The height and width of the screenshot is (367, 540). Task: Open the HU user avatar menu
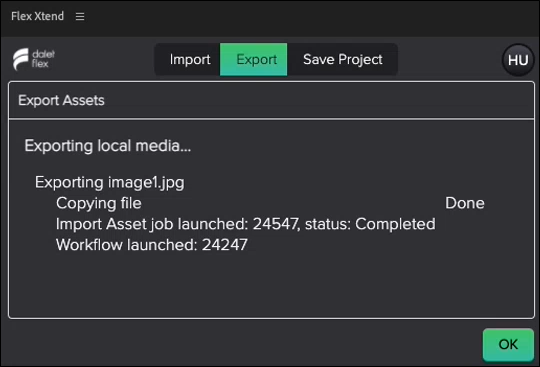pyautogui.click(x=518, y=60)
